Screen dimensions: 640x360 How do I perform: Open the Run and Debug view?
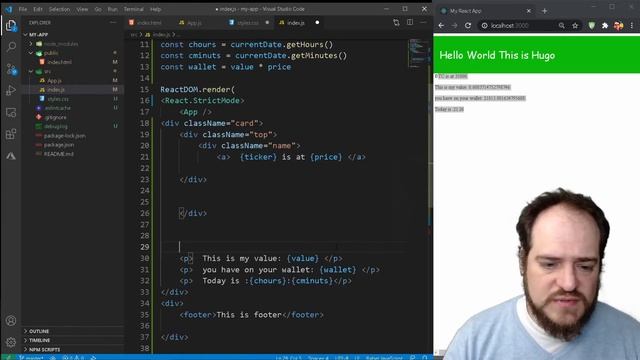coord(11,91)
